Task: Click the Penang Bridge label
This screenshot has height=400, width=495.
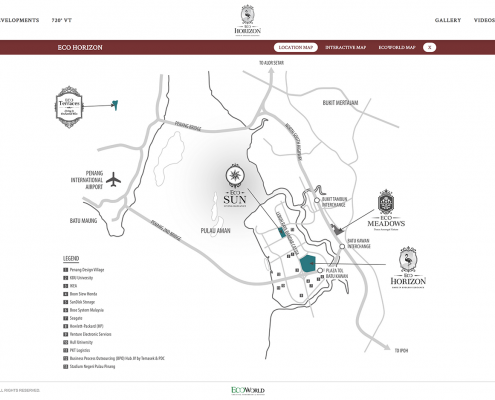Action: coord(188,126)
